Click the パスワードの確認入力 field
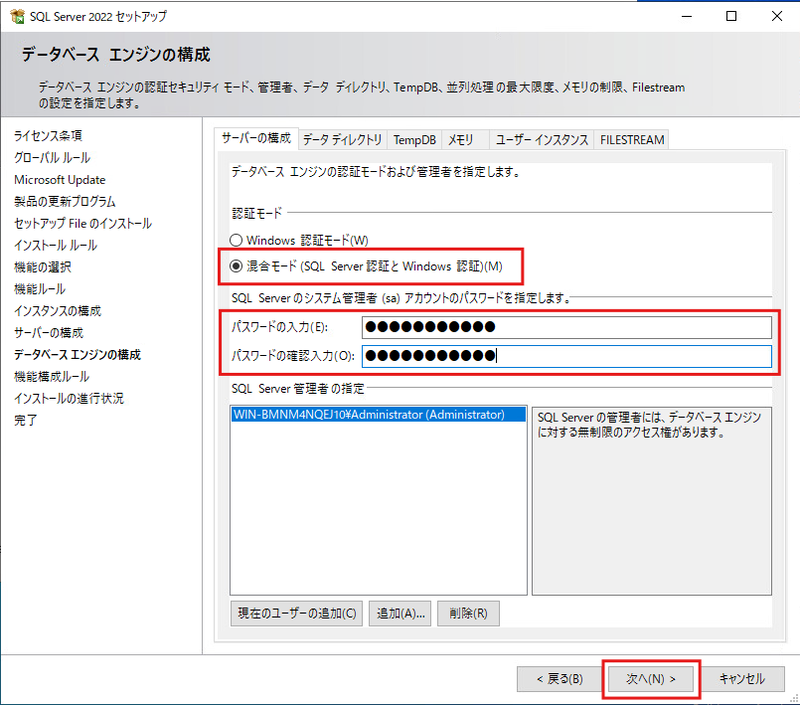 click(x=567, y=356)
